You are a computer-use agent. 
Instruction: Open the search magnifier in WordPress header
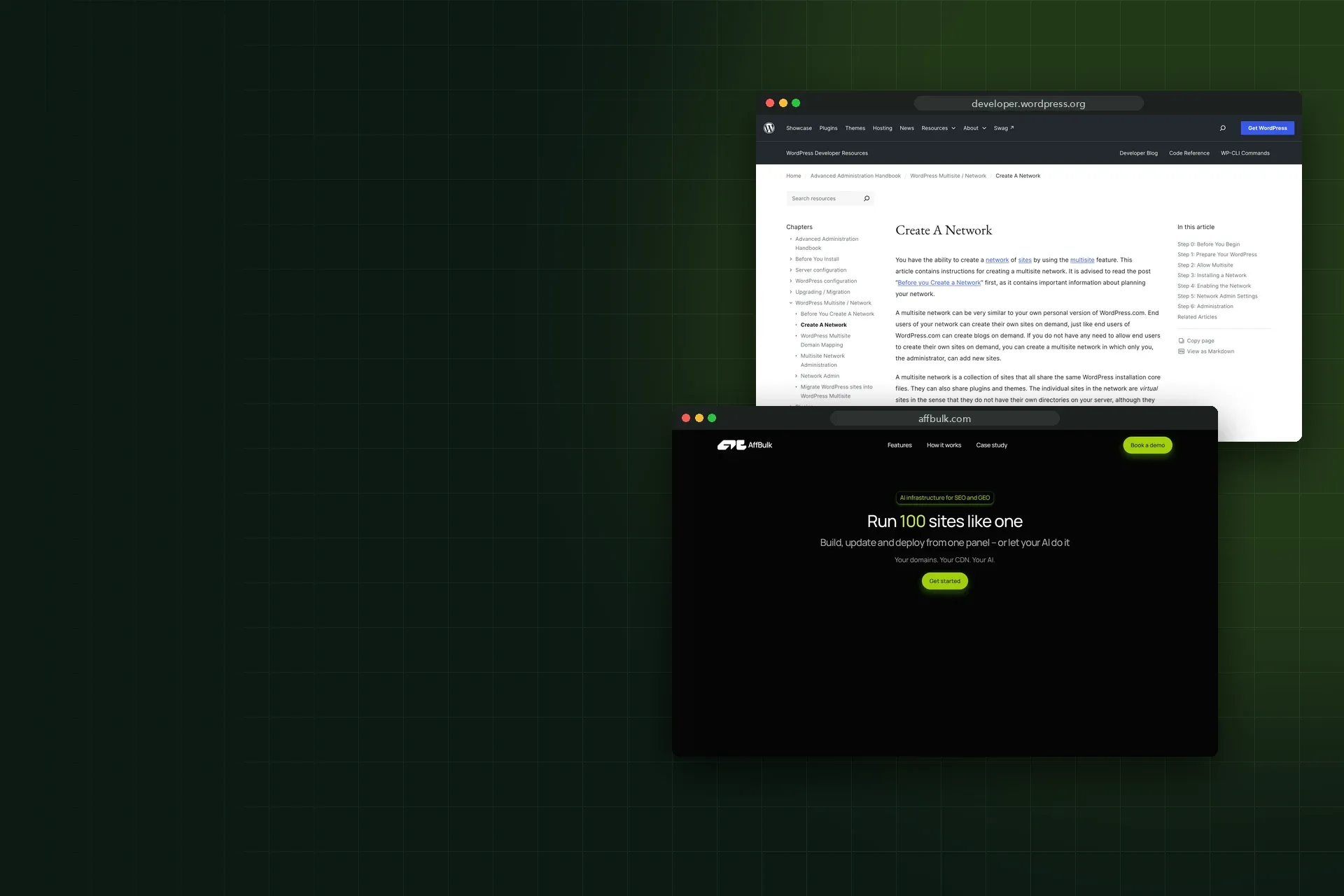coord(1222,128)
